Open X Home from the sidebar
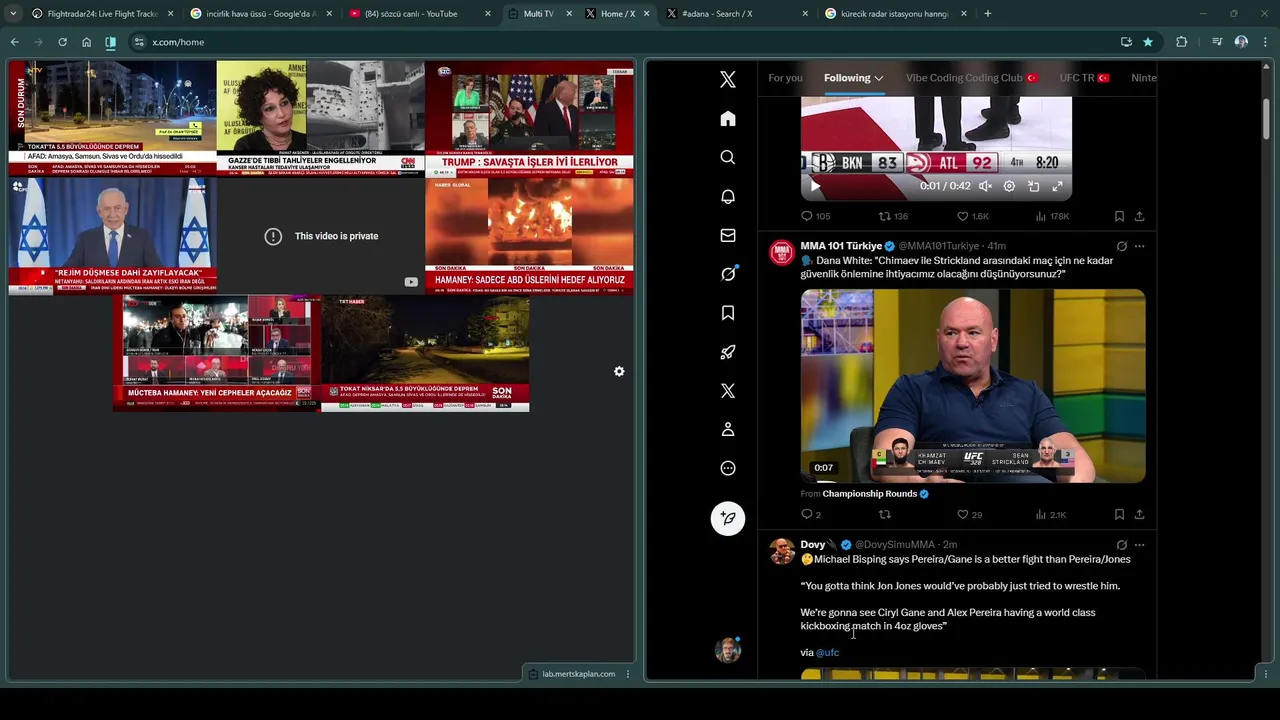Image resolution: width=1280 pixels, height=720 pixels. (x=728, y=119)
